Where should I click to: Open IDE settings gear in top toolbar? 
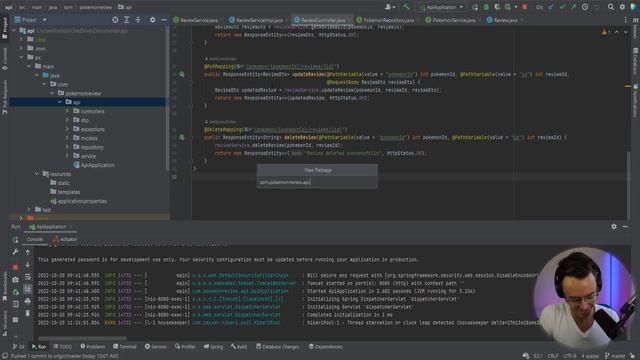pyautogui.click(x=622, y=7)
